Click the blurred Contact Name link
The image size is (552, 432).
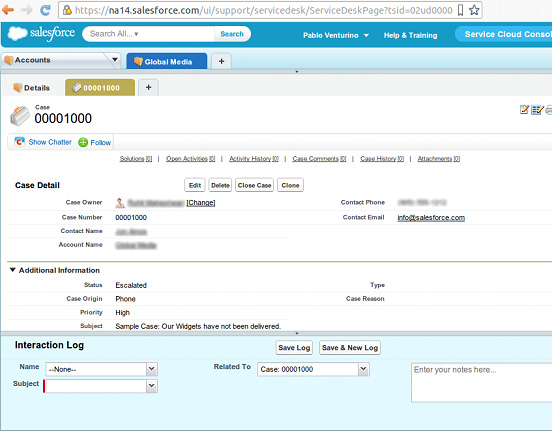[x=131, y=231]
